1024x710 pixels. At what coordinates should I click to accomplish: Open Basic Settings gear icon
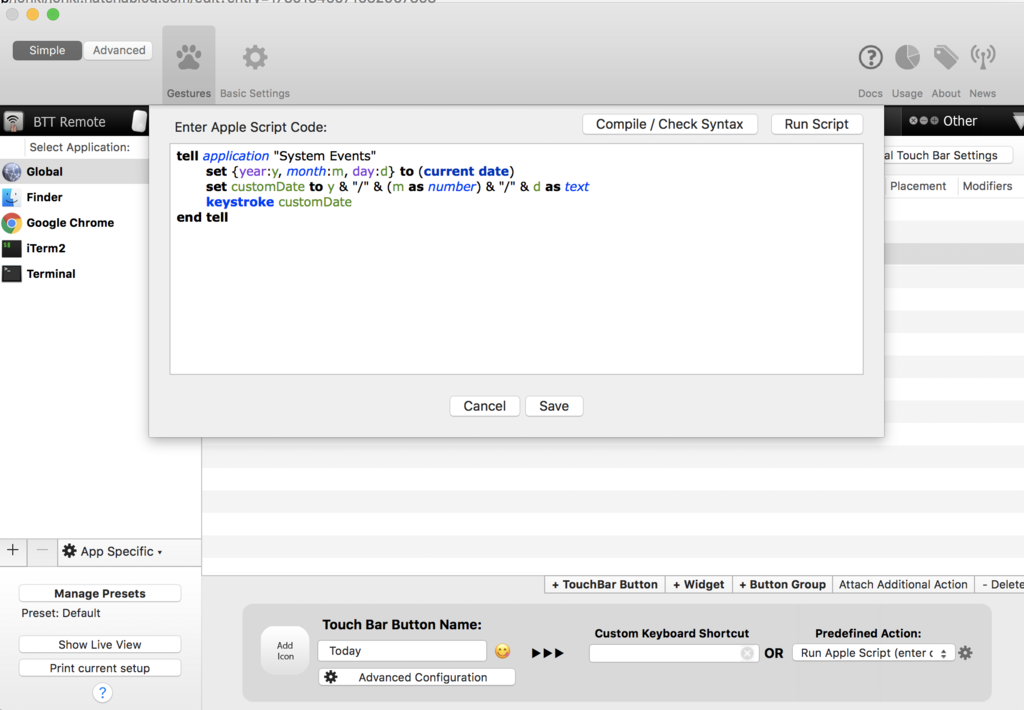[x=255, y=71]
